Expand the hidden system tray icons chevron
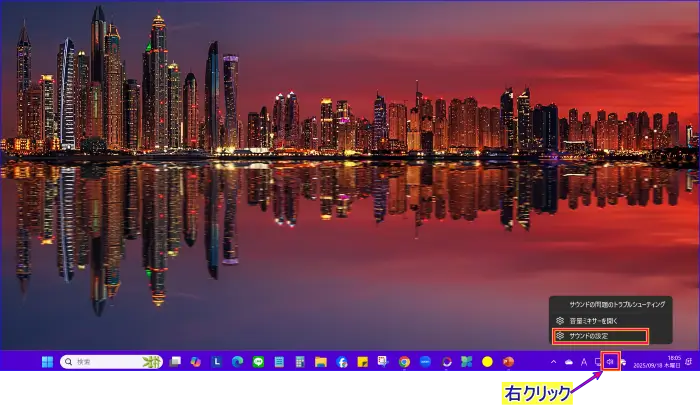This screenshot has width=700, height=407. click(x=554, y=362)
